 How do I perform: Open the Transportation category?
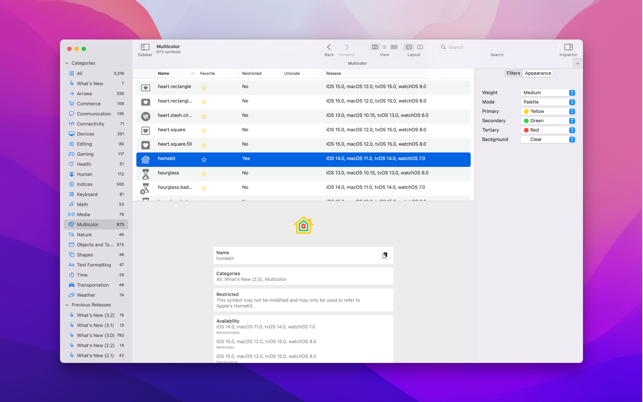point(96,285)
